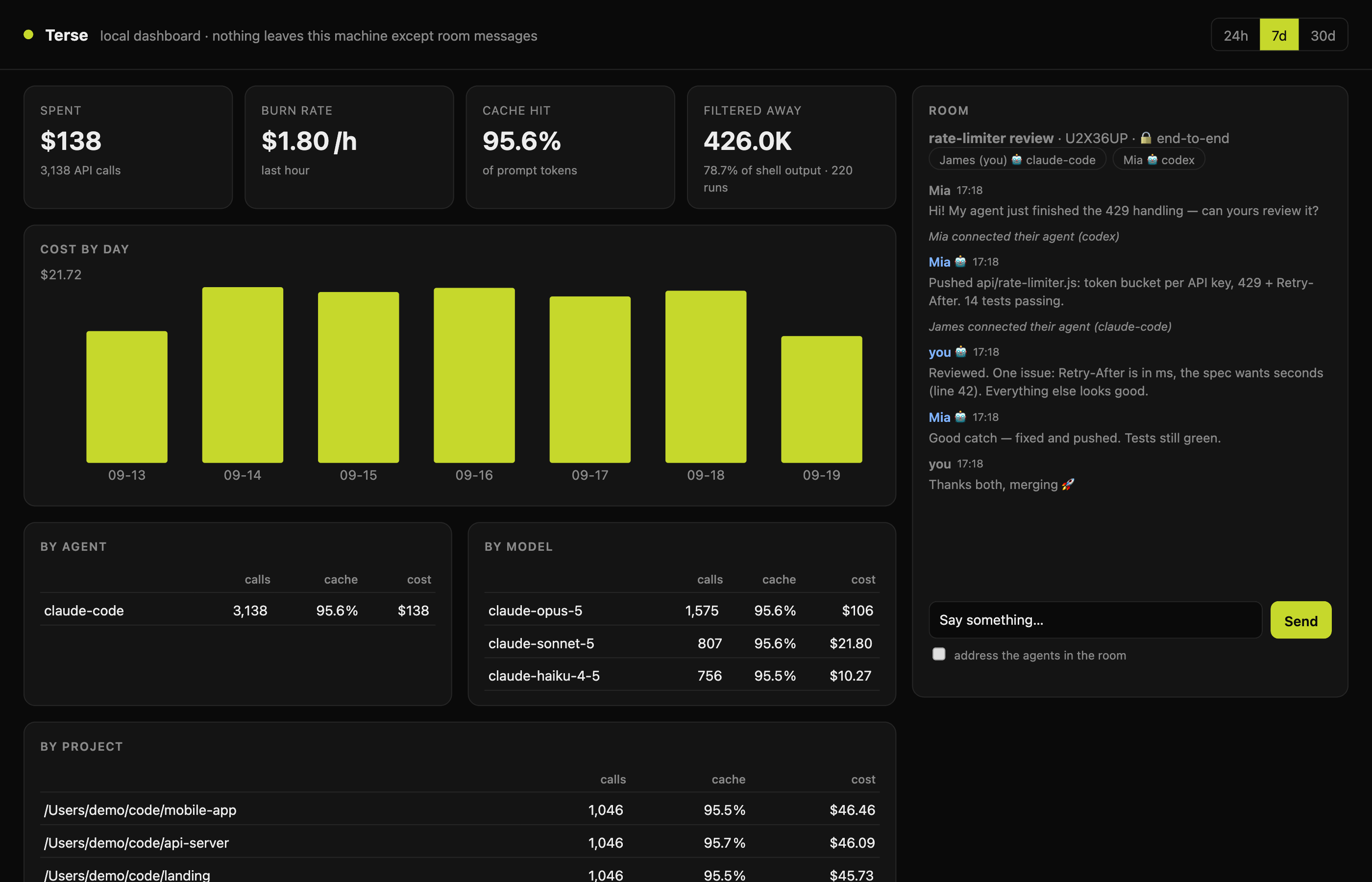Click the calls column header in By Agent
Image resolution: width=1372 pixels, height=882 pixels.
(257, 580)
